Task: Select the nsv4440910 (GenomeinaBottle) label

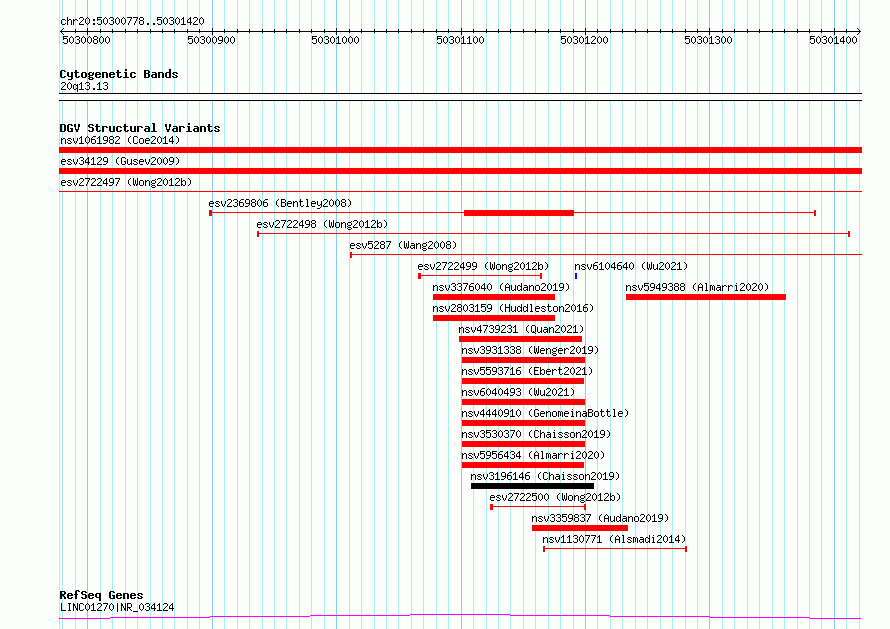Action: point(545,413)
